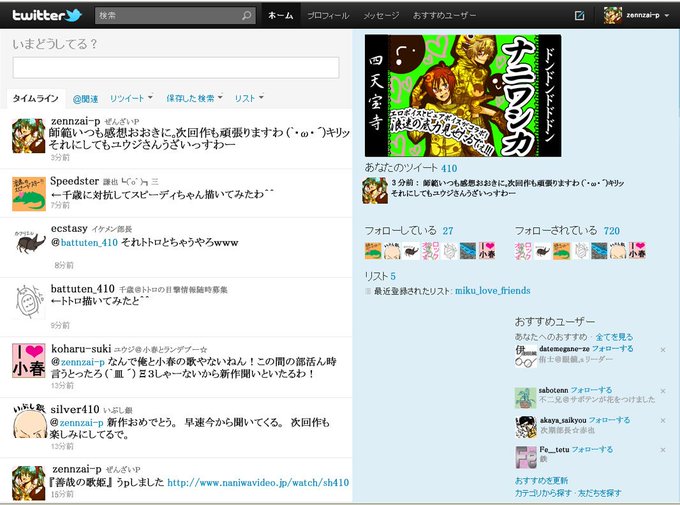Open 8分前 timestamp on ecstasy tweet
680x505 pixels.
coord(64,265)
